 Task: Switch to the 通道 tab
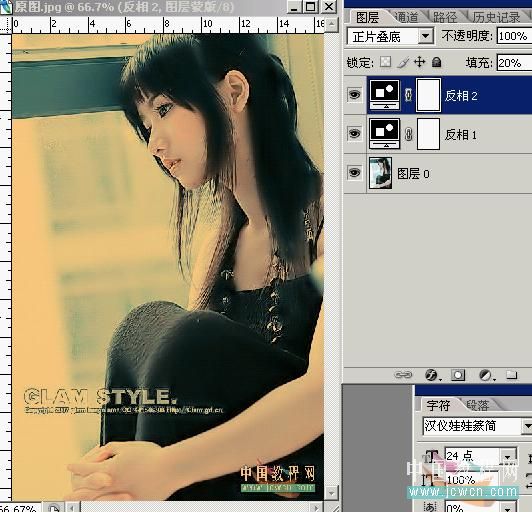coord(406,17)
